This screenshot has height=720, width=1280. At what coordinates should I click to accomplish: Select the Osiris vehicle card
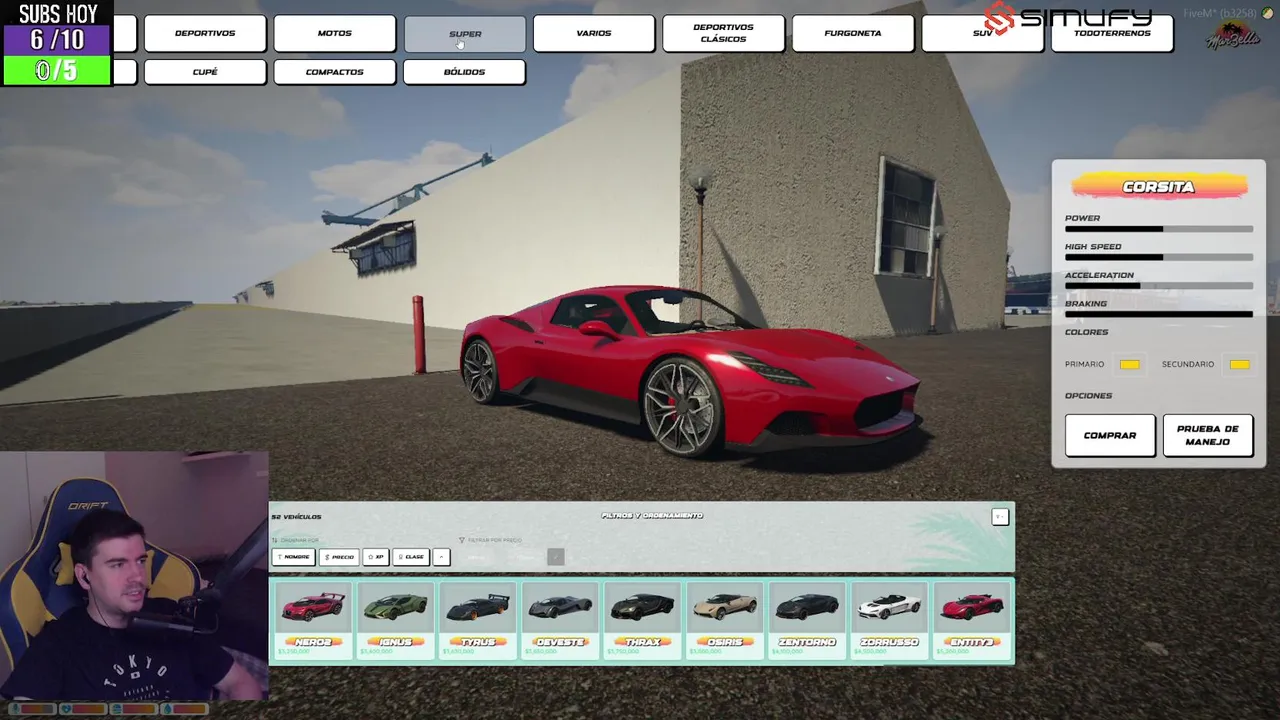725,620
